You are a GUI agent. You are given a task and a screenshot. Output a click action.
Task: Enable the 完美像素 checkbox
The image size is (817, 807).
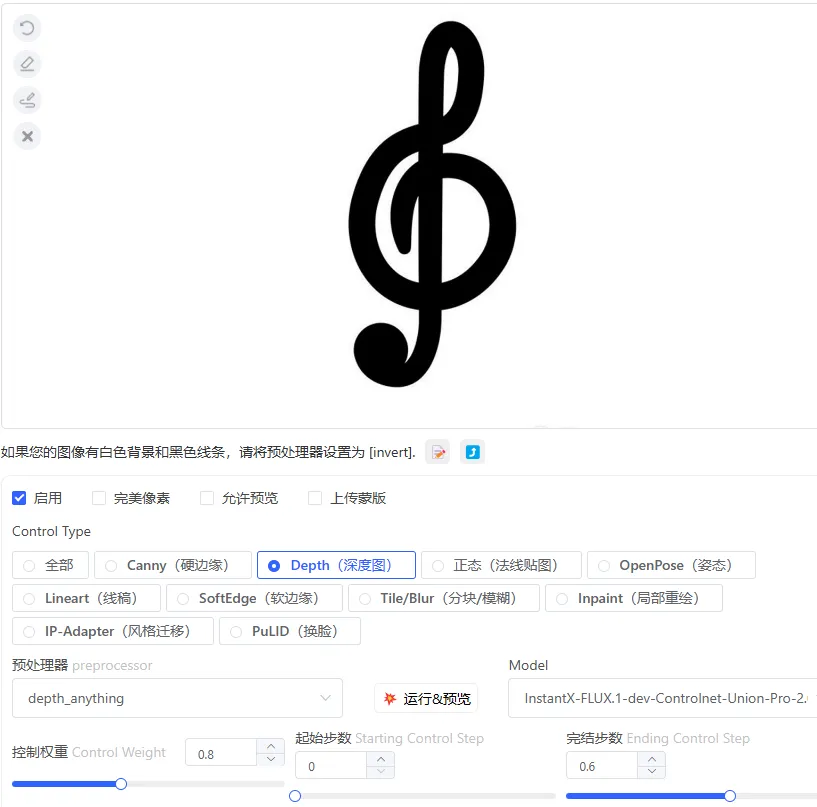tap(97, 497)
